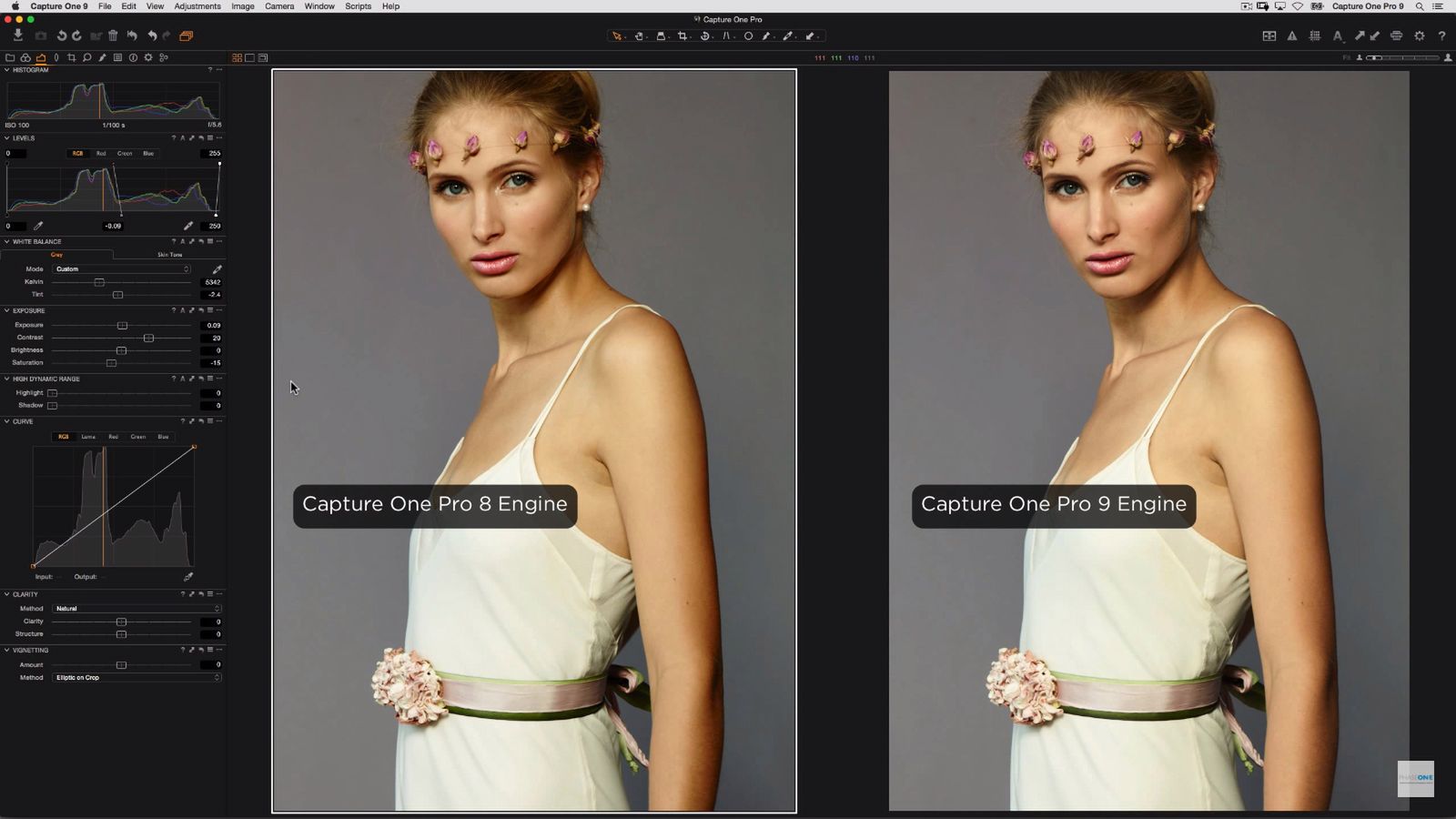
Task: Adjust the Saturation slider
Action: [x=121, y=363]
